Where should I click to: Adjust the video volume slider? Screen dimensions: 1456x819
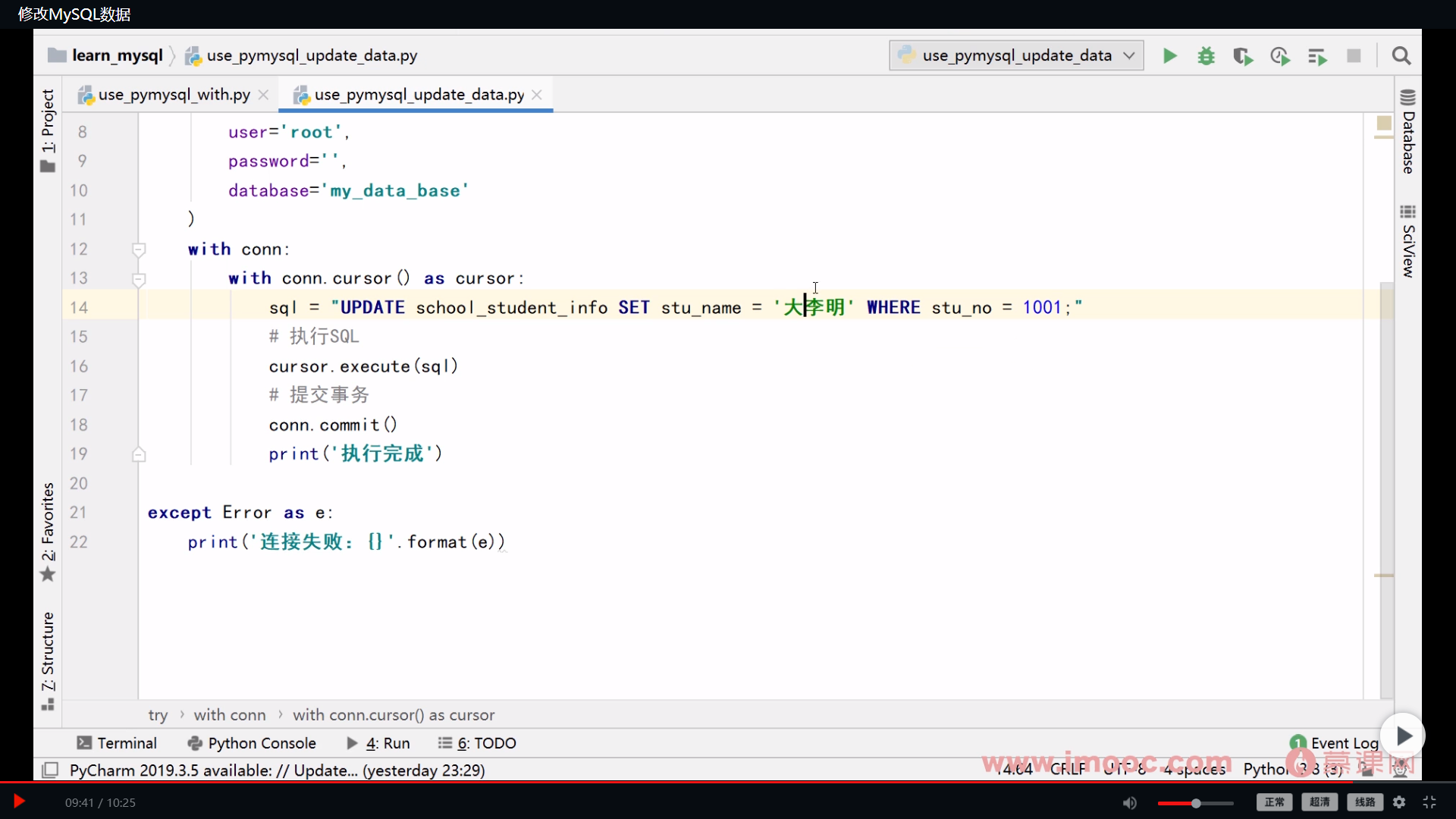1196,803
